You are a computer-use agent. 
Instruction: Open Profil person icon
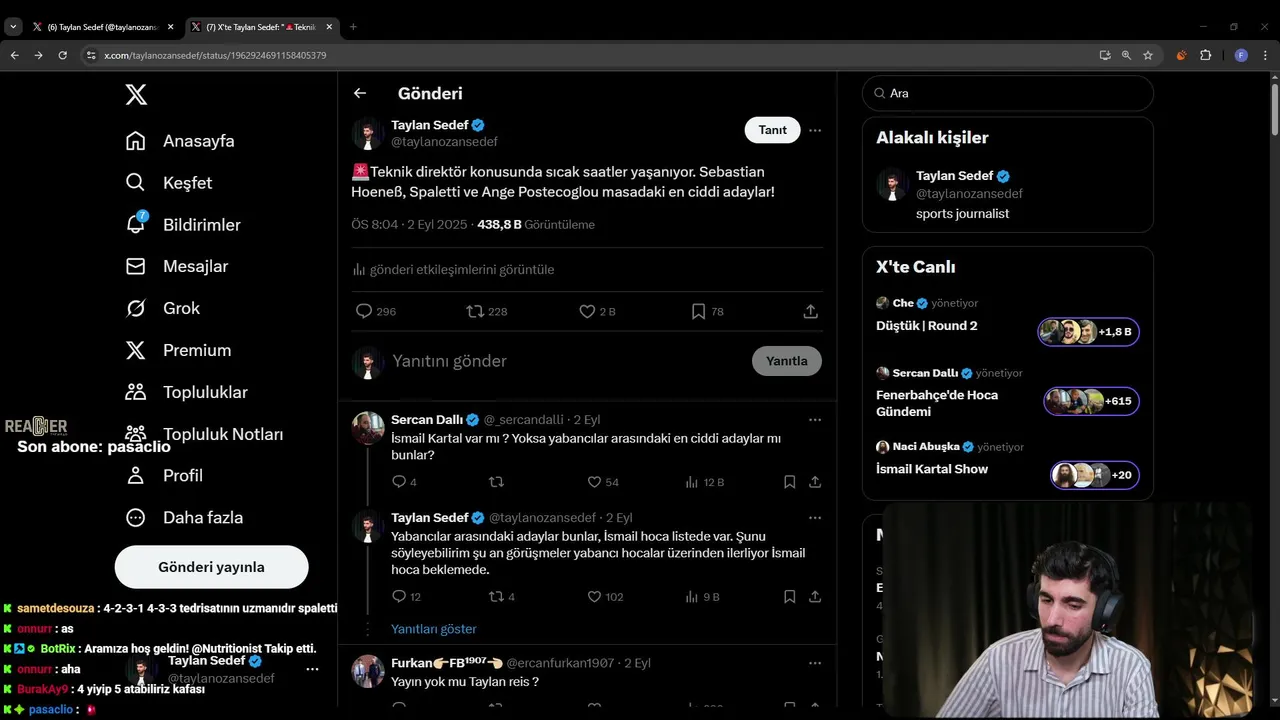click(x=136, y=476)
